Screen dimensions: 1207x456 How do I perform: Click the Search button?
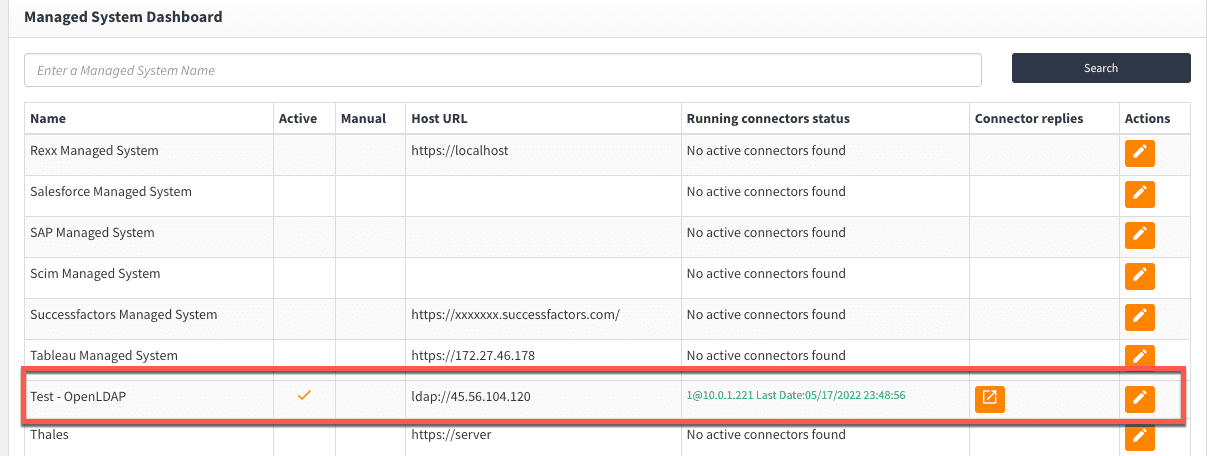tap(1100, 68)
